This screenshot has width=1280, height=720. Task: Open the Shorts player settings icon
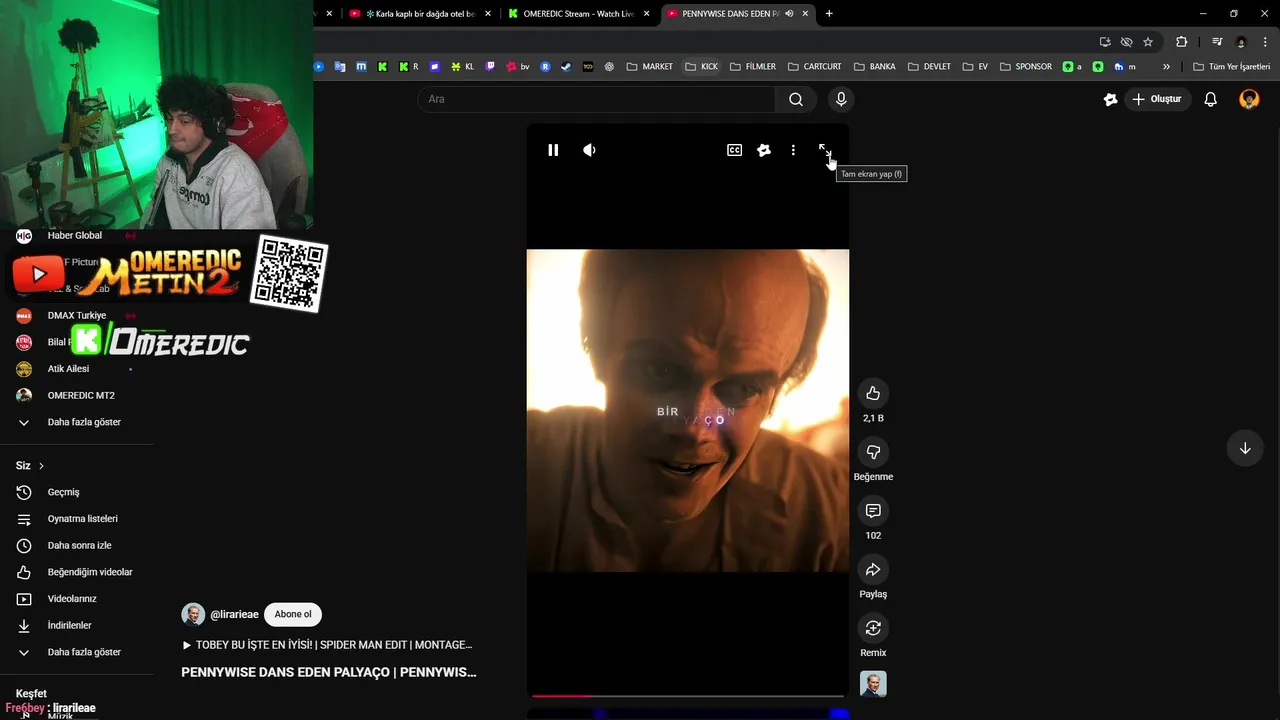[764, 150]
